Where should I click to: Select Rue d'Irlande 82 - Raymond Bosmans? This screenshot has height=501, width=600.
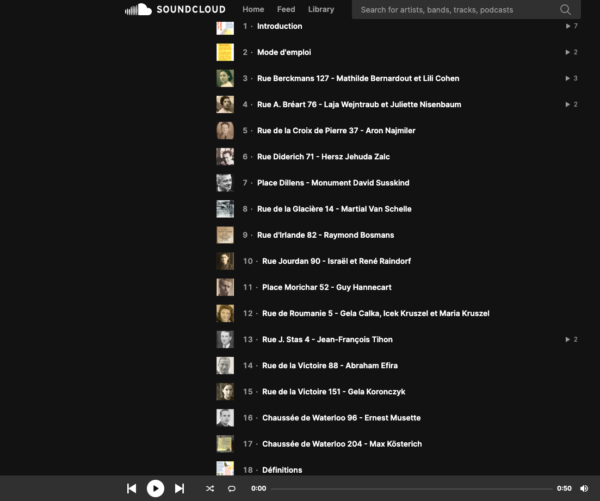point(325,235)
